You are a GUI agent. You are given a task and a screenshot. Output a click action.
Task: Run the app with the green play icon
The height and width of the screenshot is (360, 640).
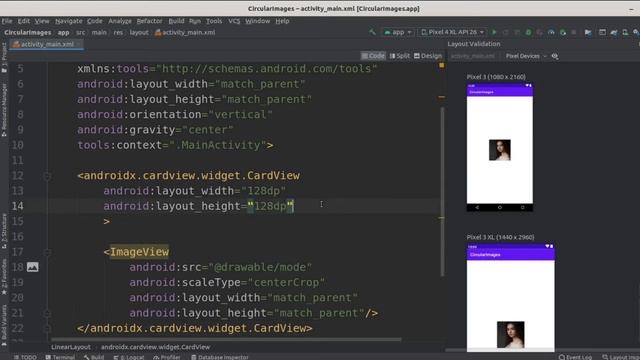coord(494,32)
